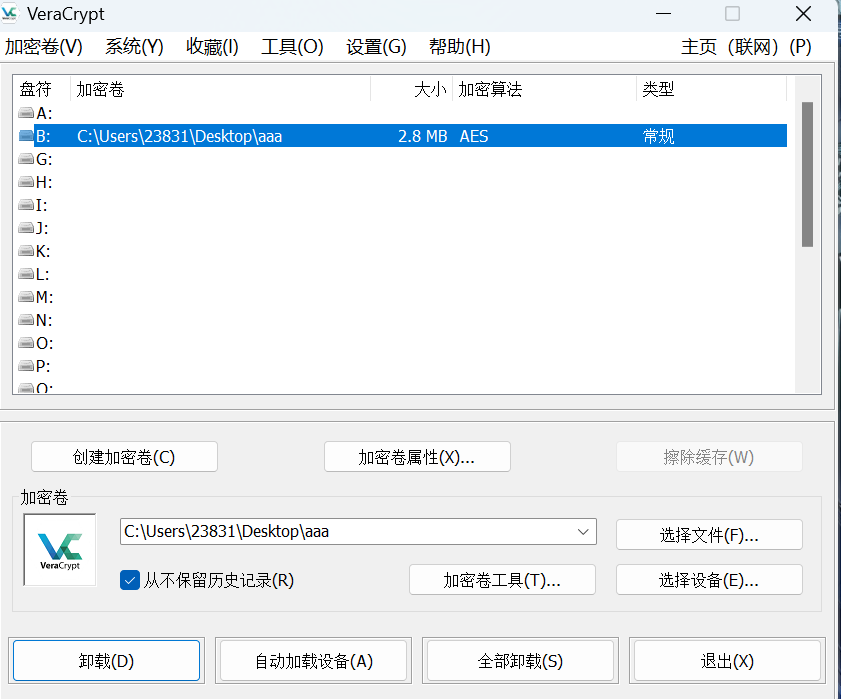This screenshot has height=699, width=841.
Task: Select the N: drive letter row
Action: (44, 320)
